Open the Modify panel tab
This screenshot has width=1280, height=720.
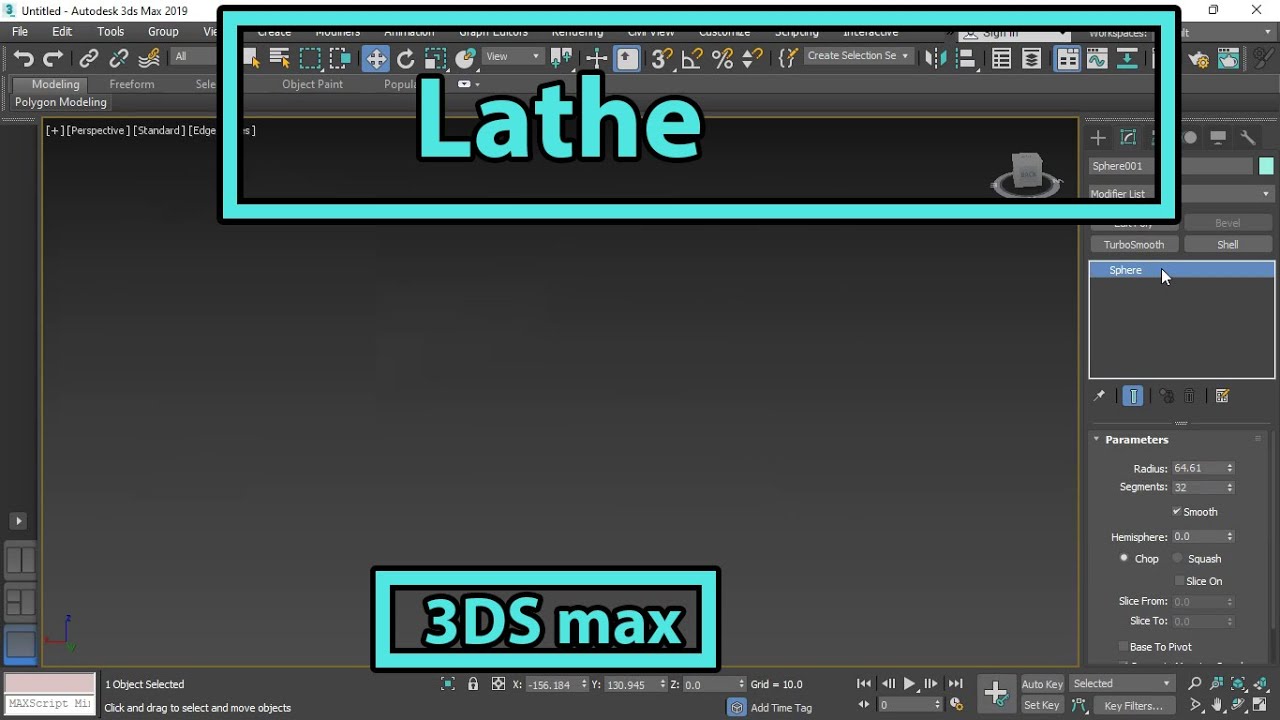[1128, 138]
